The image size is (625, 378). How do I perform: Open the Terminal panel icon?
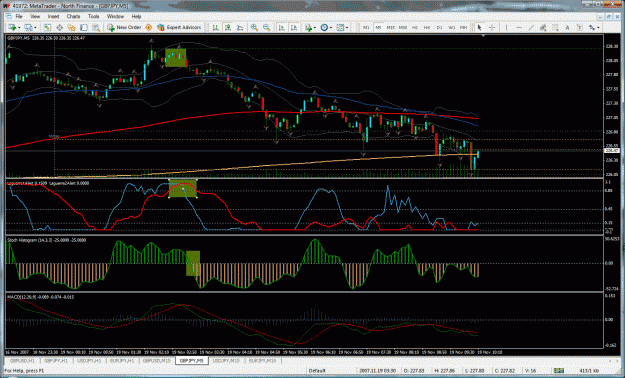pyautogui.click(x=84, y=28)
